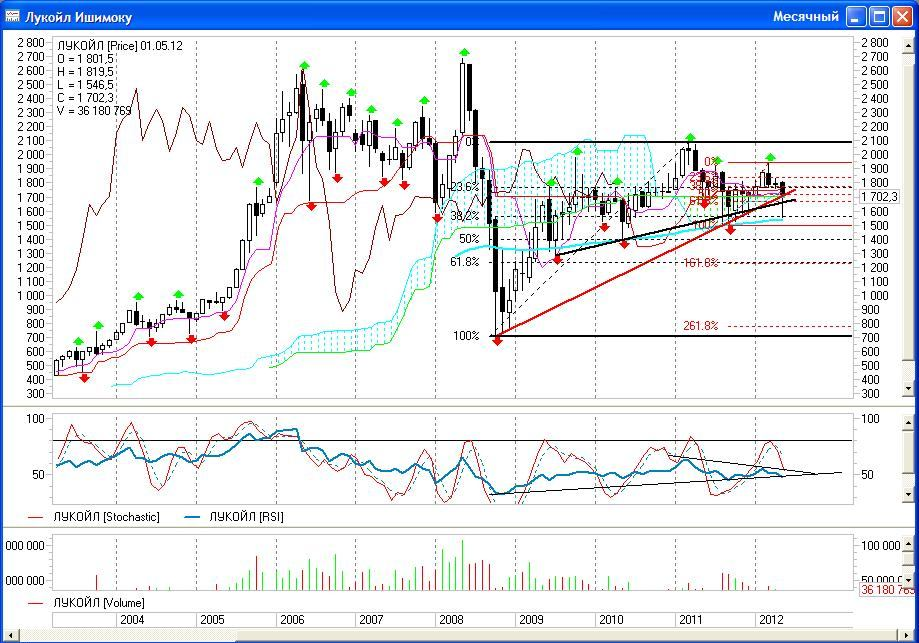This screenshot has width=919, height=643.
Task: Click the 2012 year label on time axis
Action: [x=770, y=620]
